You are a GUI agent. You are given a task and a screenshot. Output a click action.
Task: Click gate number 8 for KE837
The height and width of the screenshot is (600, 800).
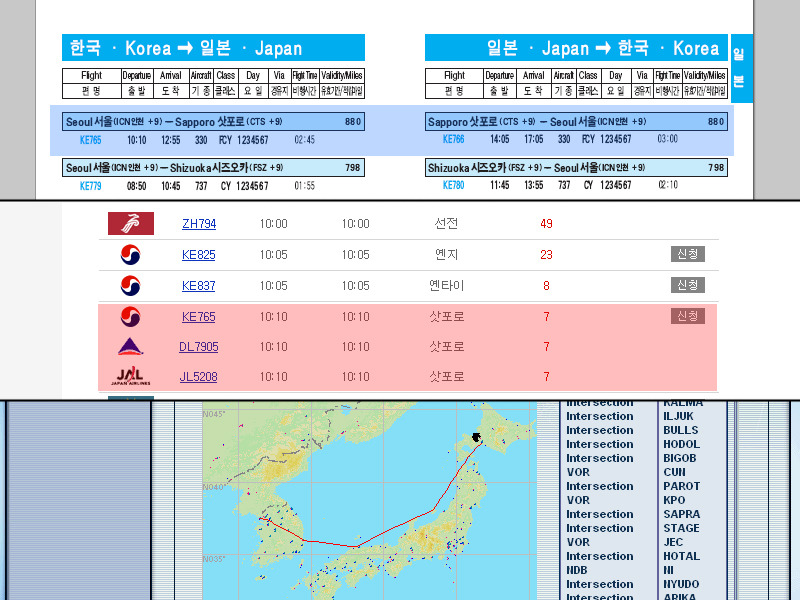(x=546, y=286)
